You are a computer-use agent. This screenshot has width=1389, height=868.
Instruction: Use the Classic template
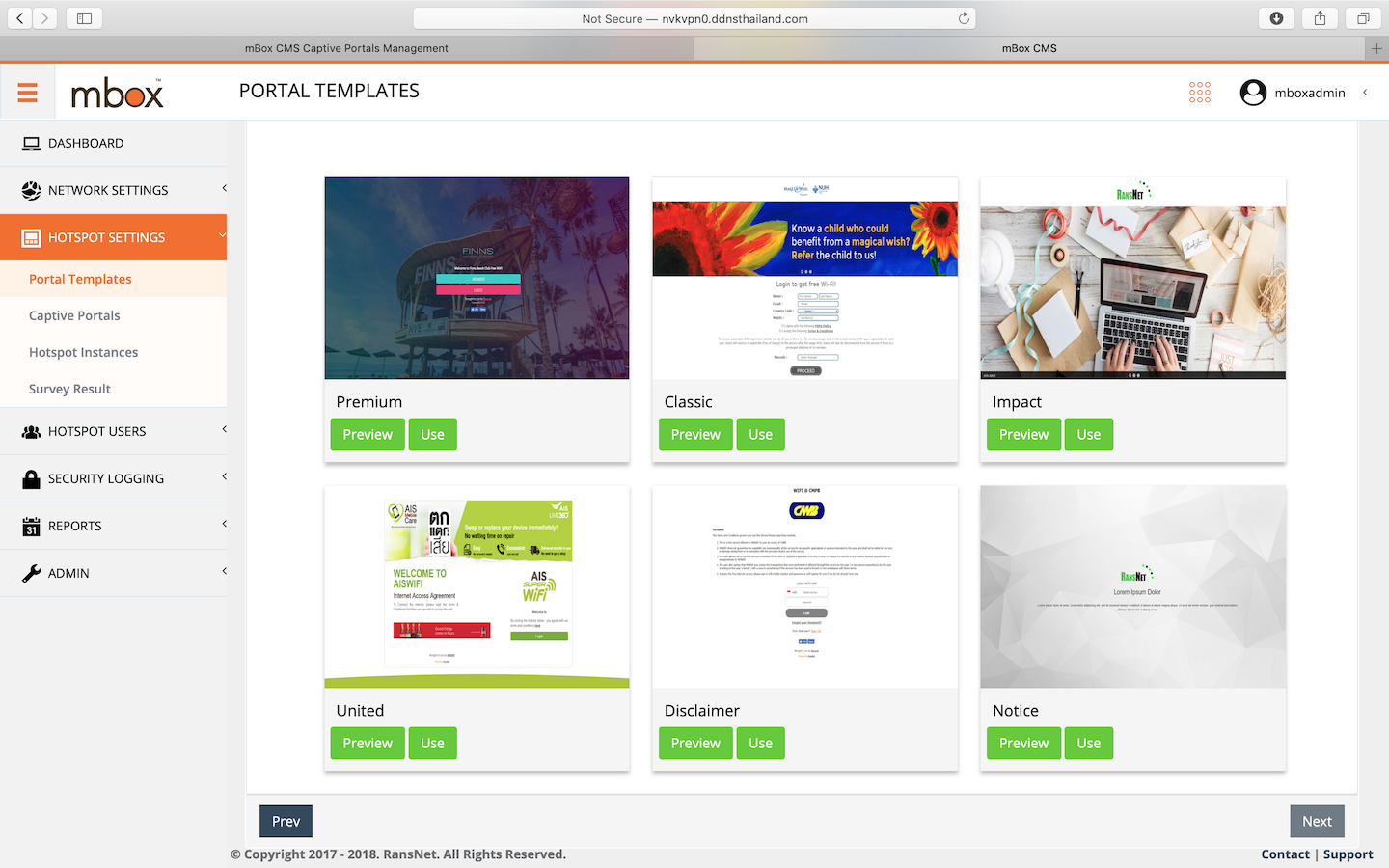[x=760, y=435]
